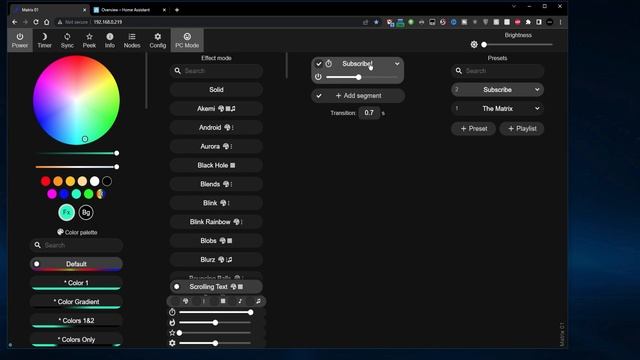This screenshot has height=360, width=640.
Task: Select the Blobs effect
Action: pyautogui.click(x=216, y=240)
